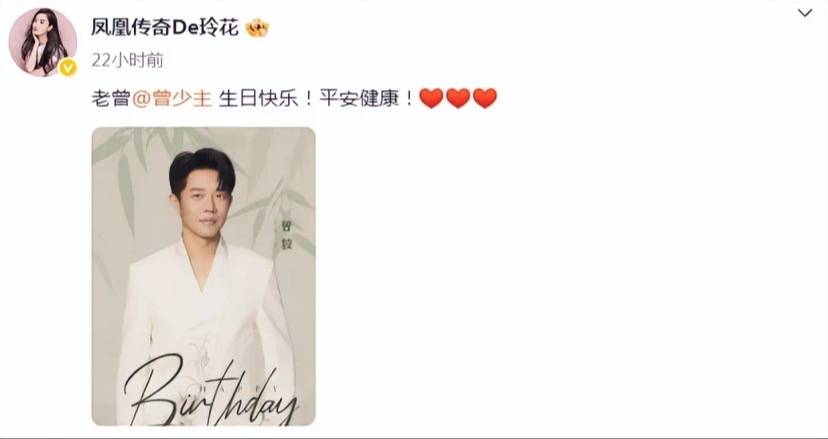Follow the @曾少主 mention link
The height and width of the screenshot is (439, 828).
[x=172, y=98]
